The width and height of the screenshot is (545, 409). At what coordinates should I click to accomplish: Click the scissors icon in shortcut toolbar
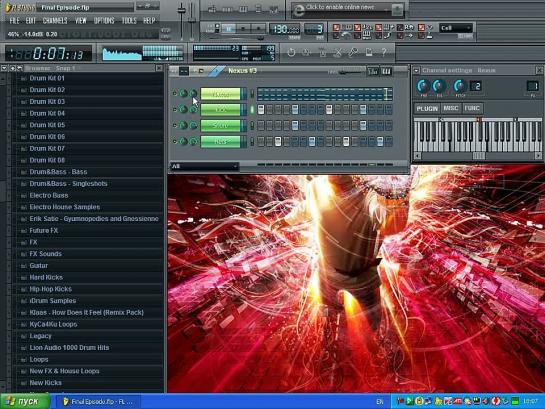tap(337, 52)
